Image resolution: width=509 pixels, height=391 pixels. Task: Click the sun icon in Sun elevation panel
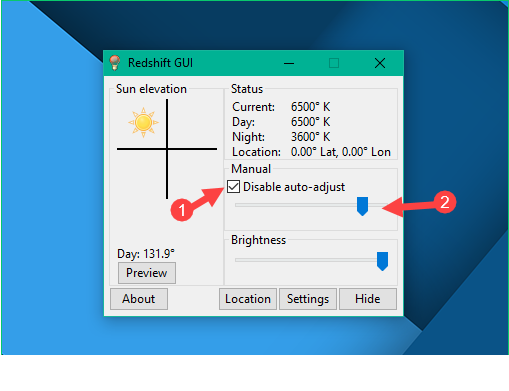point(143,122)
